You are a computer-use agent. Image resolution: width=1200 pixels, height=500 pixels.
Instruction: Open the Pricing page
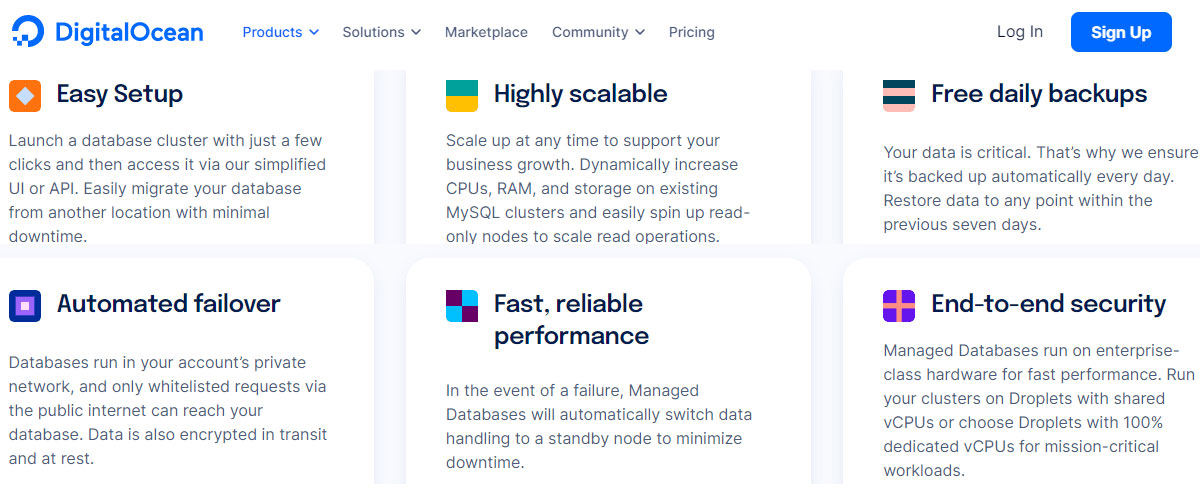coord(692,32)
